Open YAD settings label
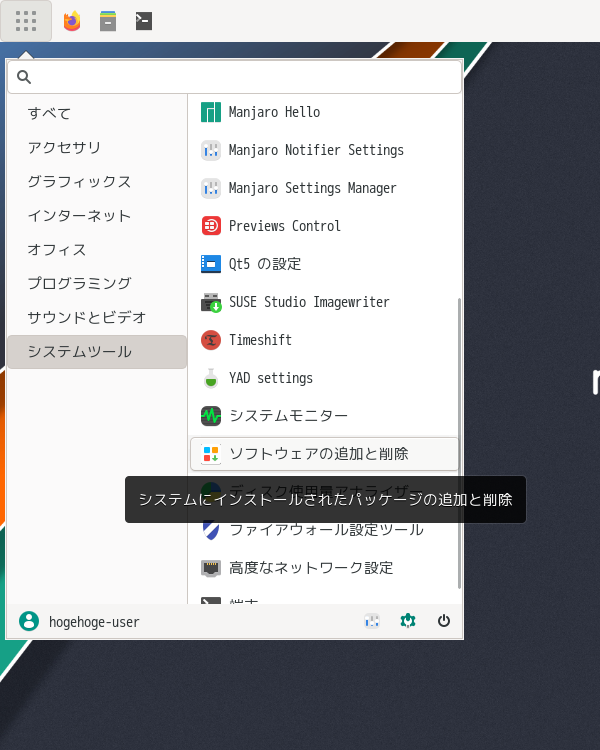 271,378
